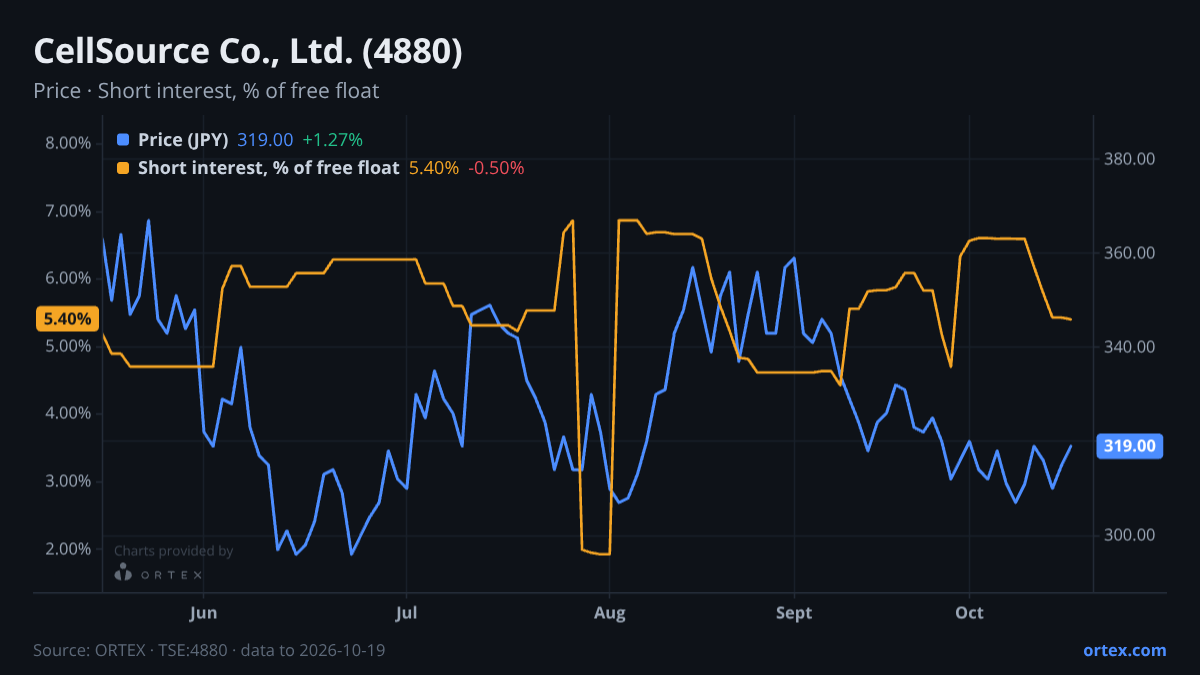
Task: Click the -0.50% short interest change
Action: point(496,168)
